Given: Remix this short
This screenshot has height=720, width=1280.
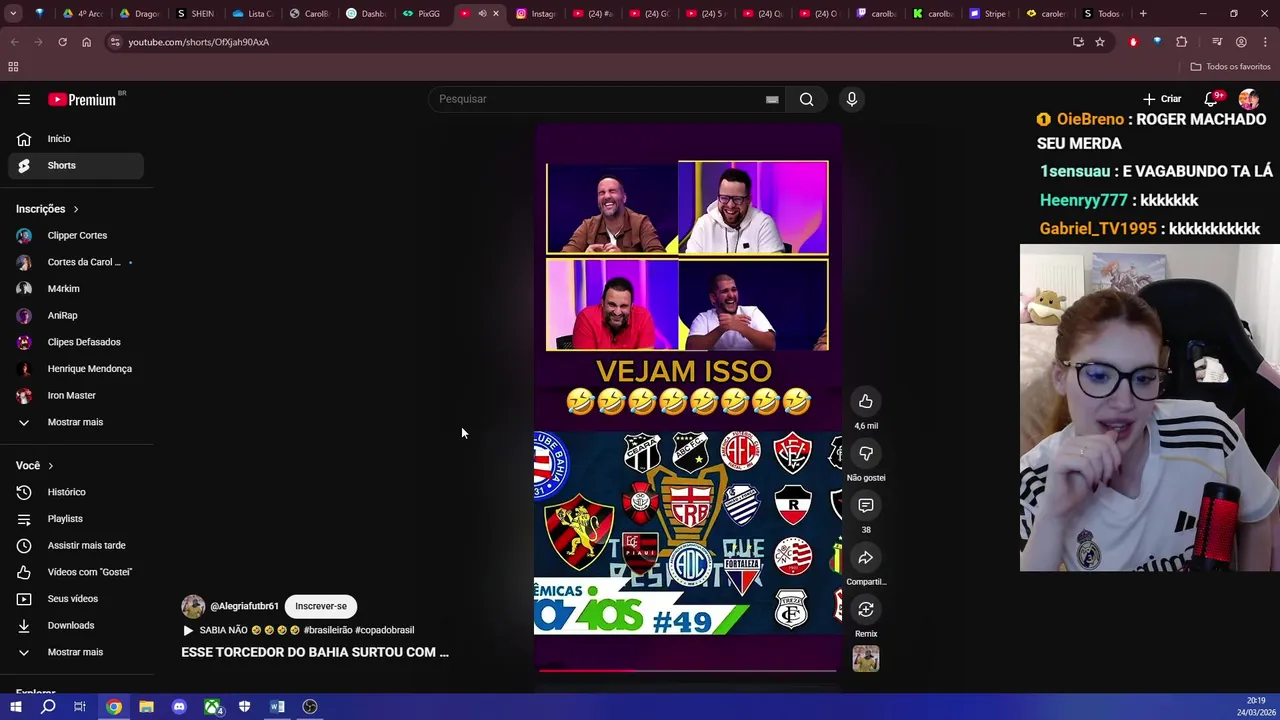Looking at the screenshot, I should (866, 610).
